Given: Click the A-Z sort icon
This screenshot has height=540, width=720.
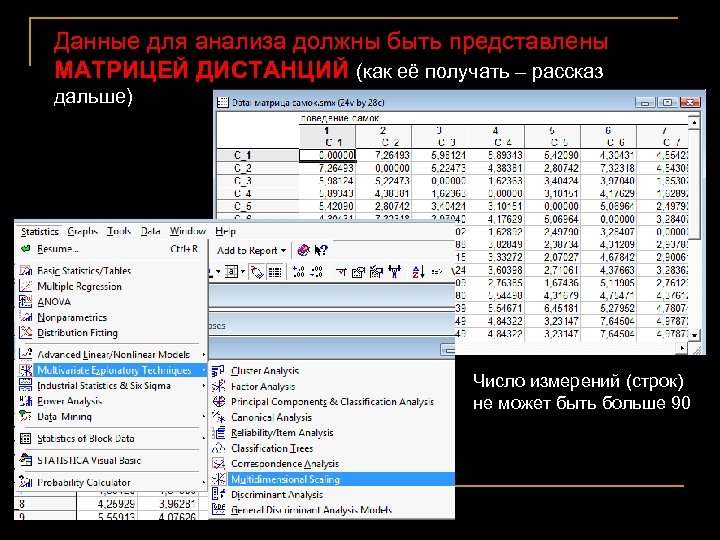Looking at the screenshot, I should pos(418,272).
